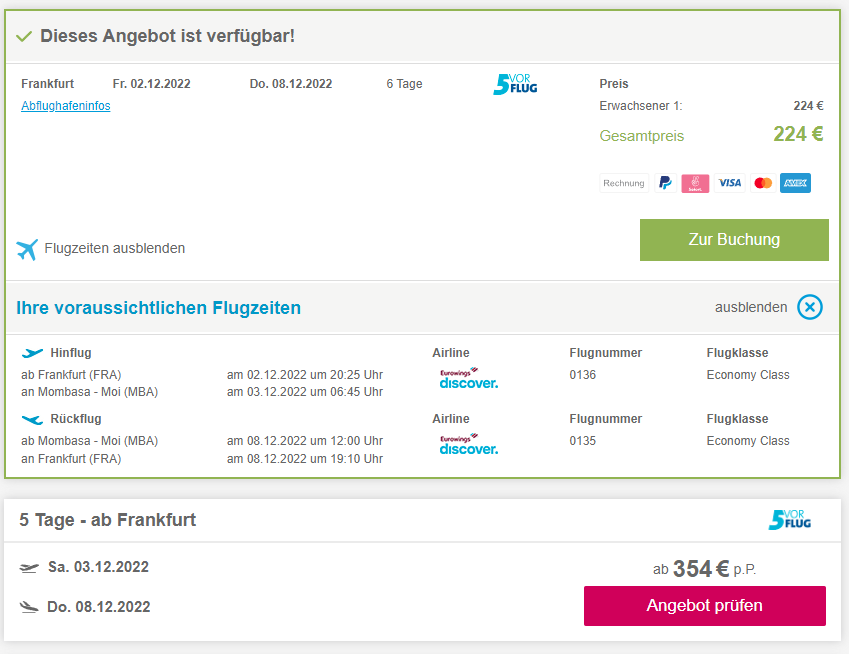The width and height of the screenshot is (849, 654).
Task: Click the ausblenden text in the Flugzeiten header
Action: pos(750,307)
